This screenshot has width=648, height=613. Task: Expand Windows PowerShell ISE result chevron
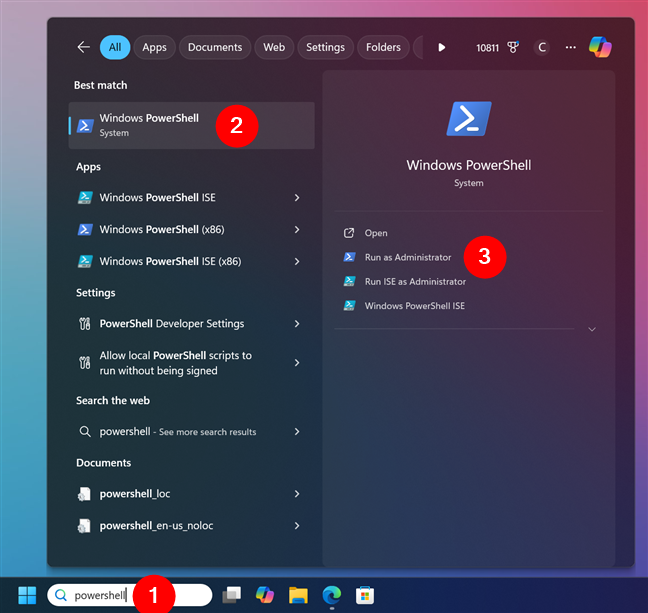pyautogui.click(x=297, y=198)
